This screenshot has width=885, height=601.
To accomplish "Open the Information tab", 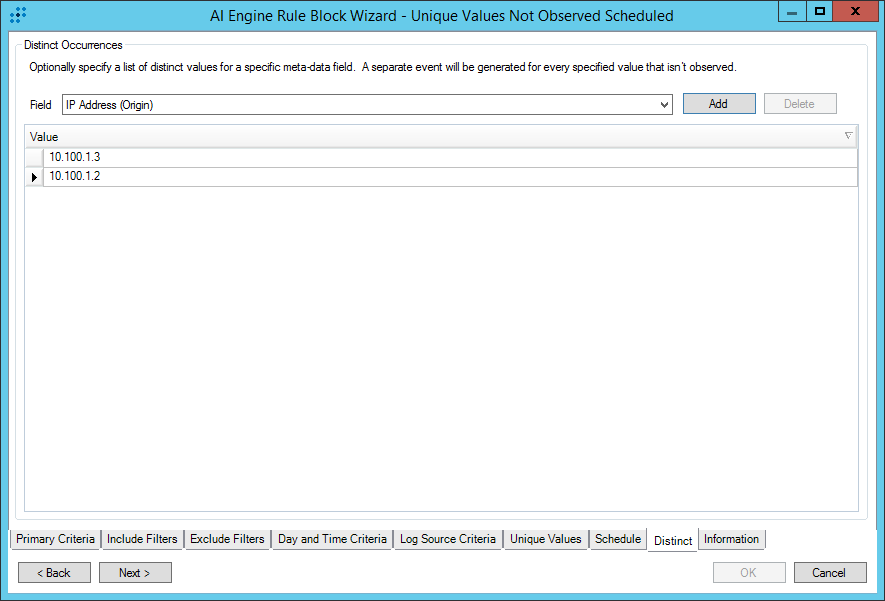I will pos(731,539).
